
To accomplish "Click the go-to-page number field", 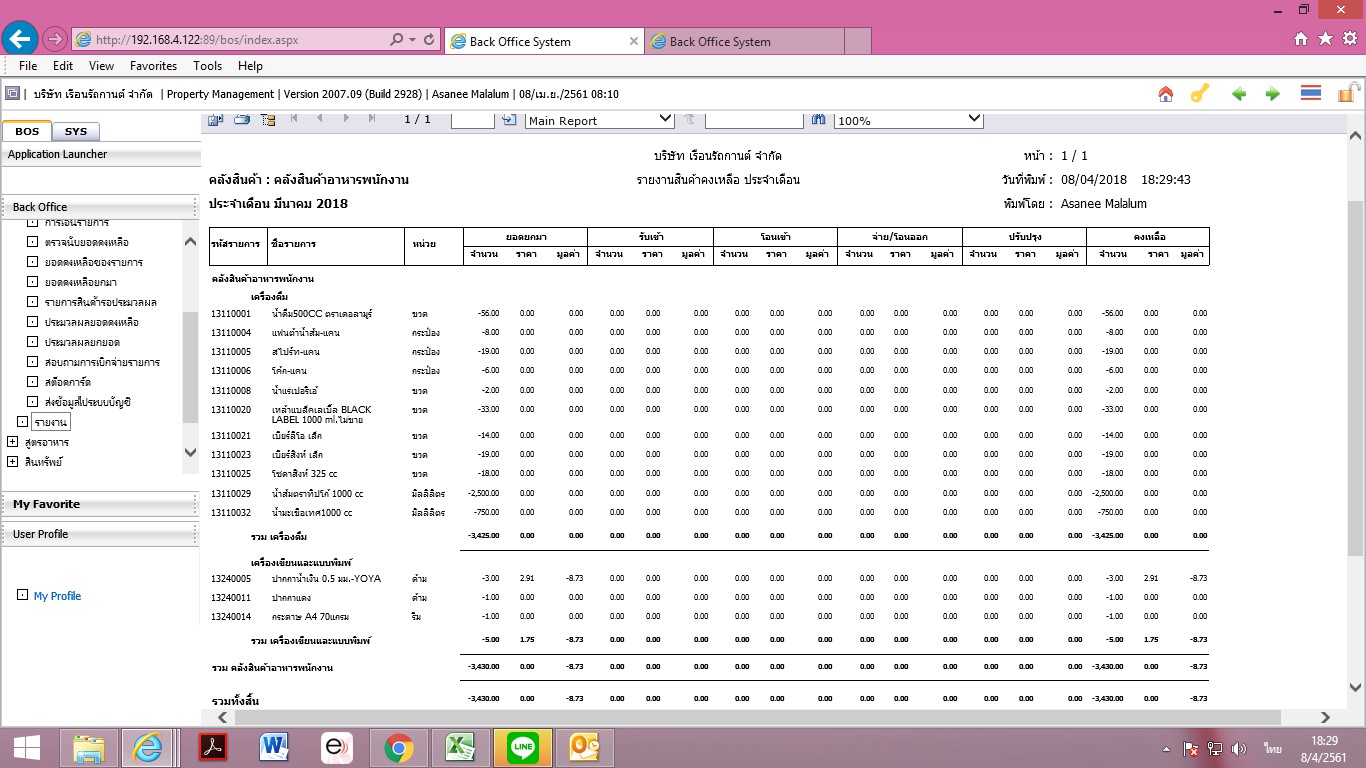I will pos(472,120).
